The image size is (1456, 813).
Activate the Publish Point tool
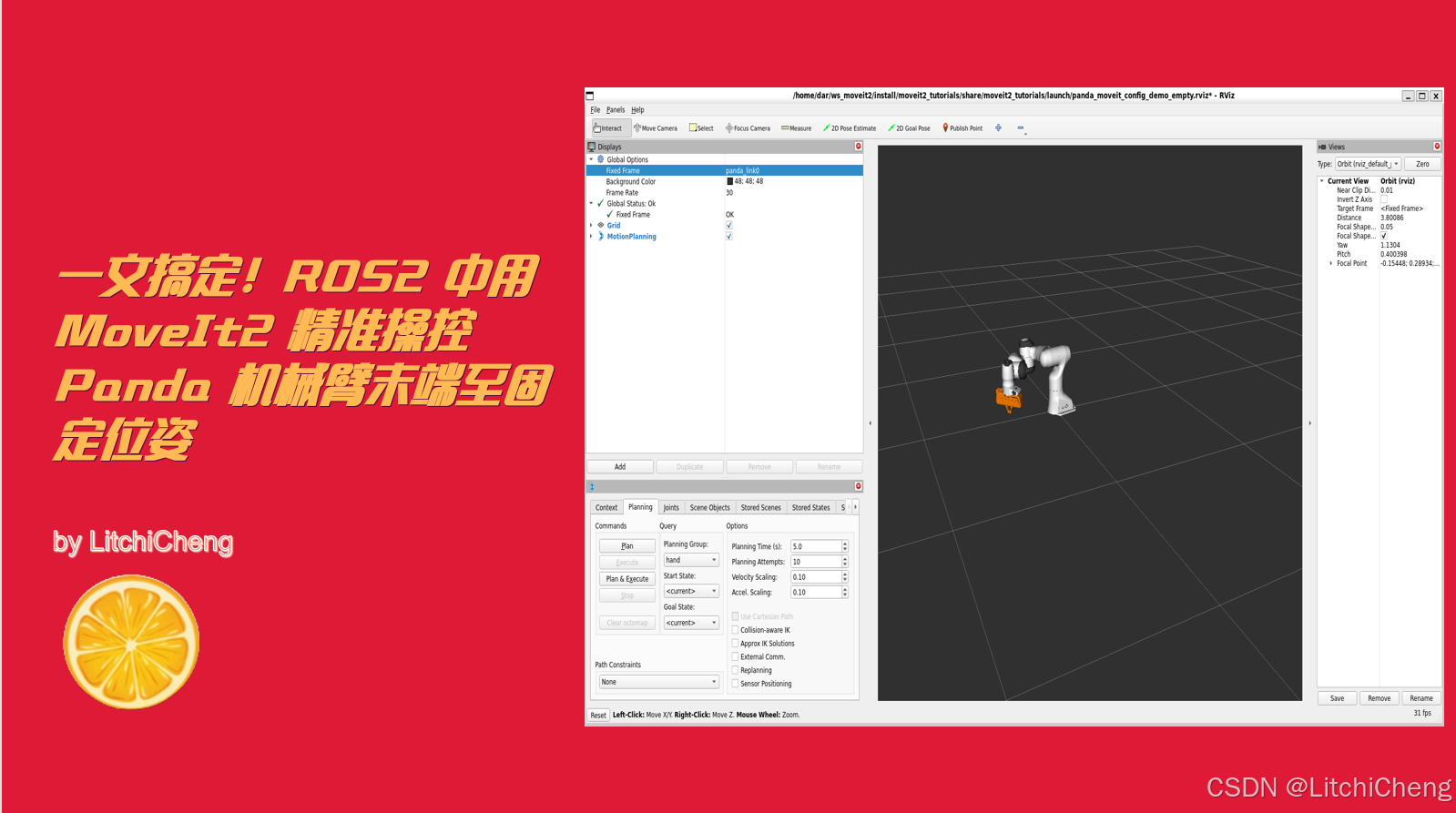962,128
